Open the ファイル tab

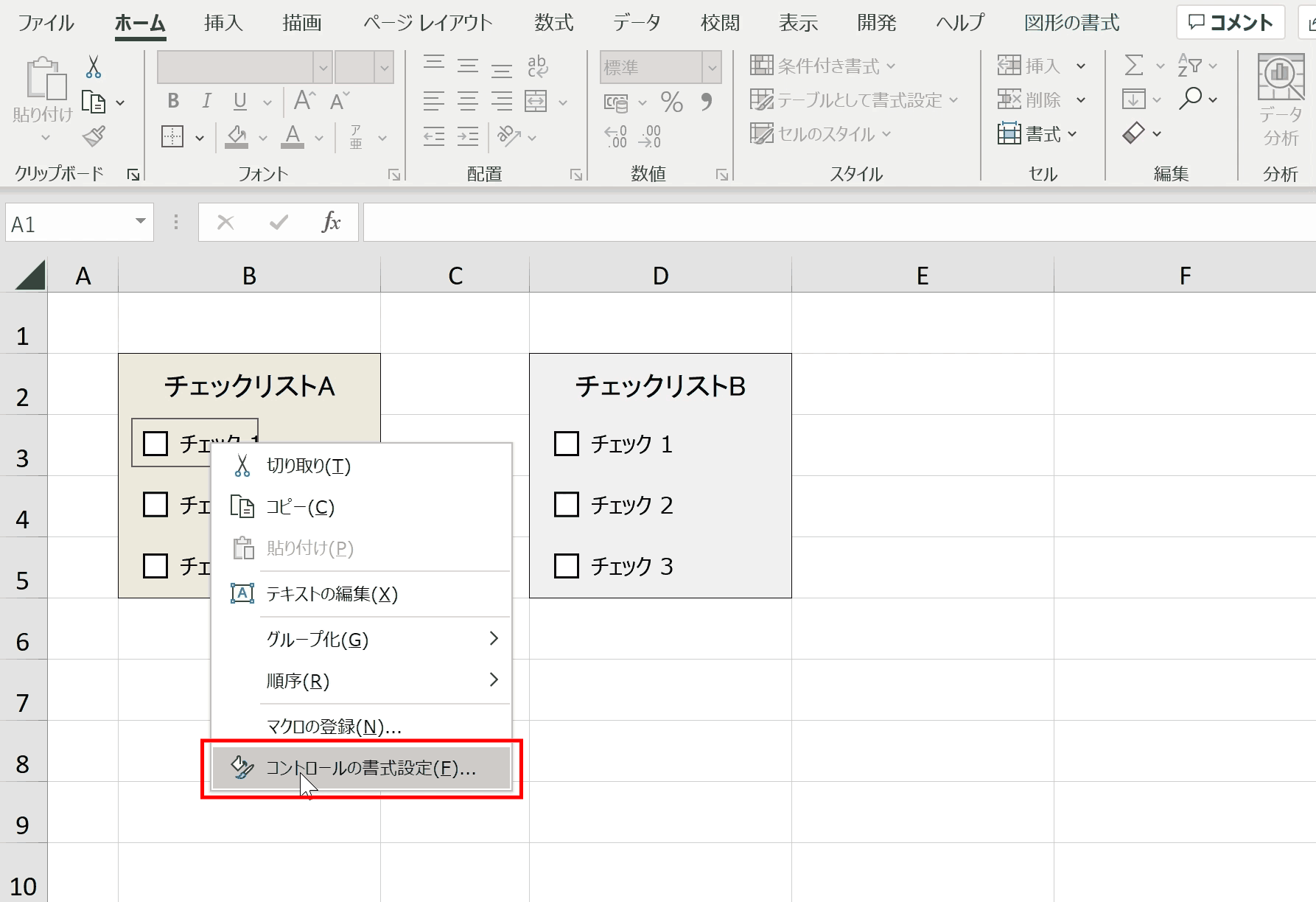[x=46, y=23]
